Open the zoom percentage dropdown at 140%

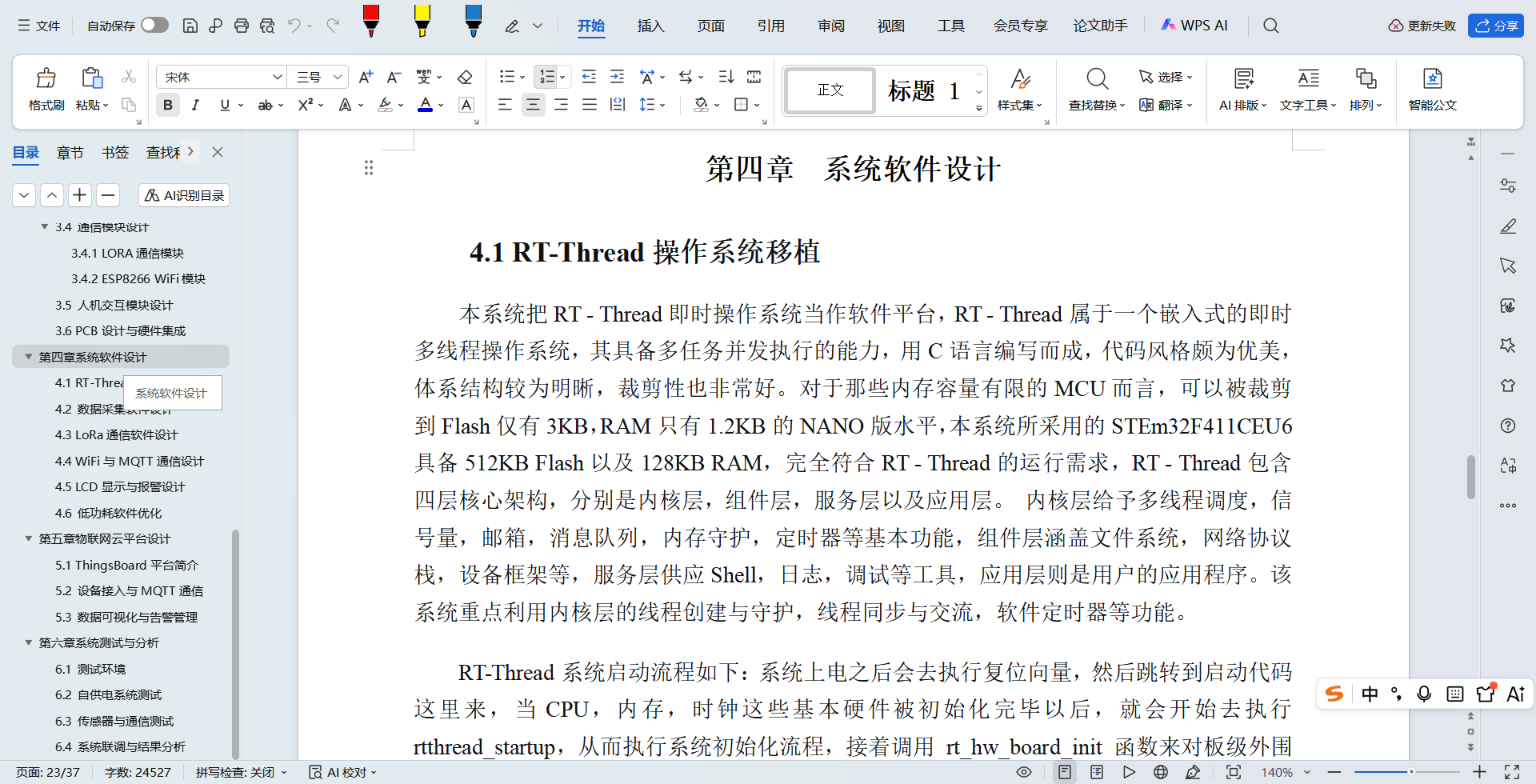click(x=1307, y=772)
